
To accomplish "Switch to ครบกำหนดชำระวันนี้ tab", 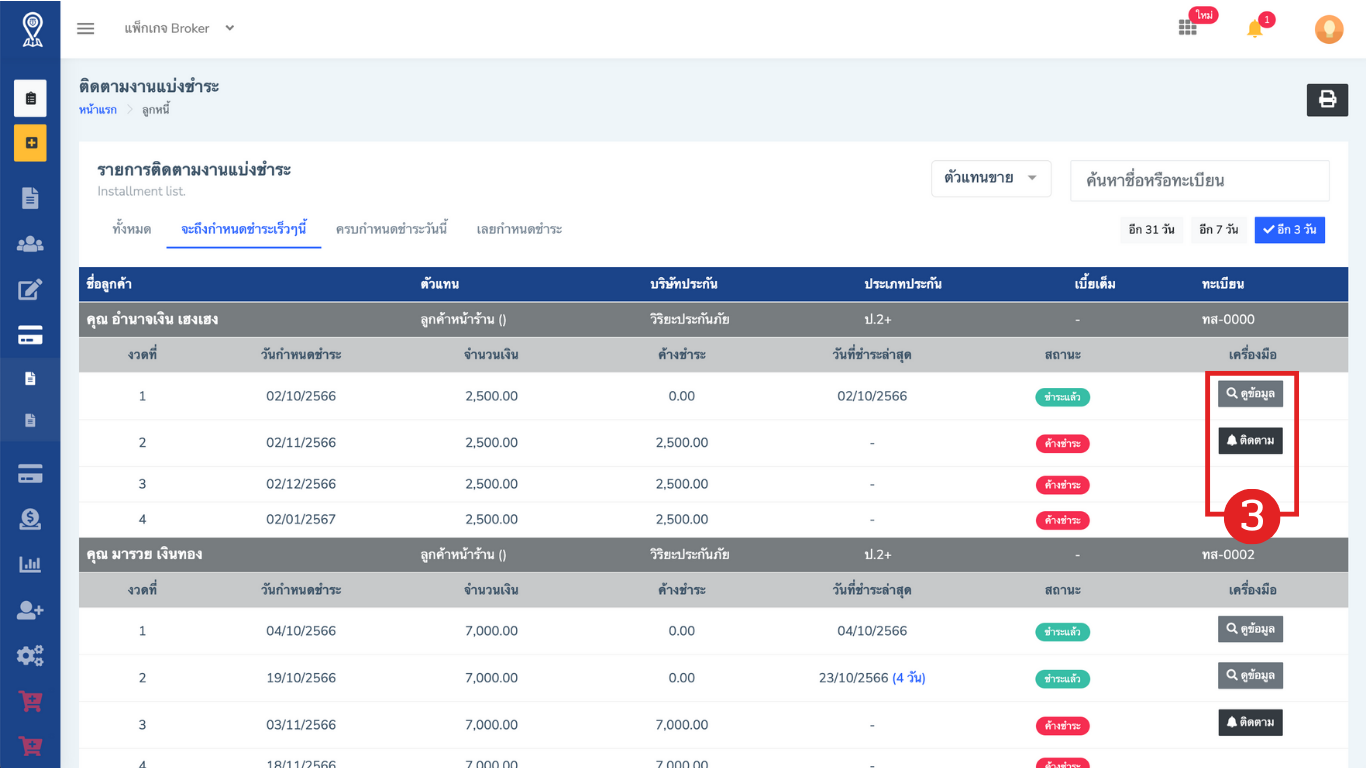I will tap(392, 229).
